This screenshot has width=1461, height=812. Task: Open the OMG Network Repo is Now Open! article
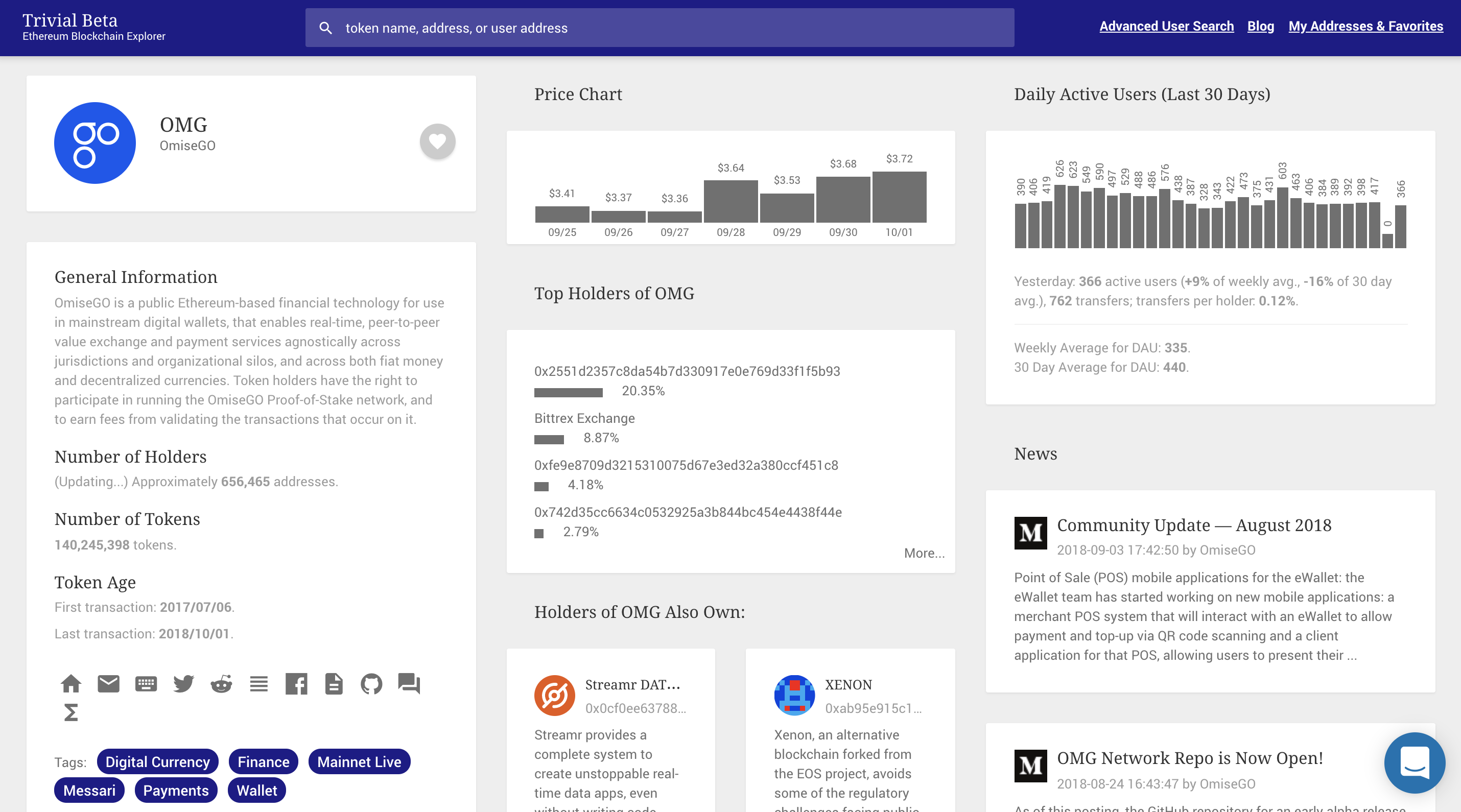(1190, 758)
